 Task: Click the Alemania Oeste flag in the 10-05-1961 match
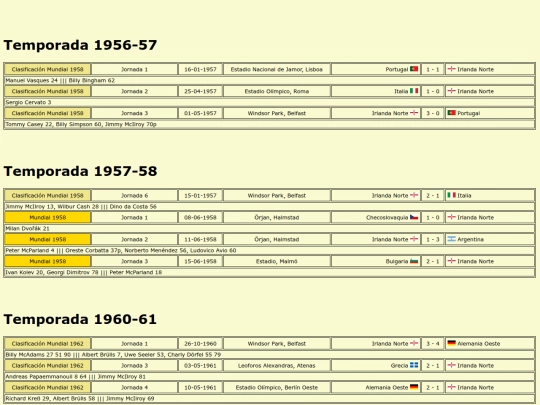pos(414,387)
